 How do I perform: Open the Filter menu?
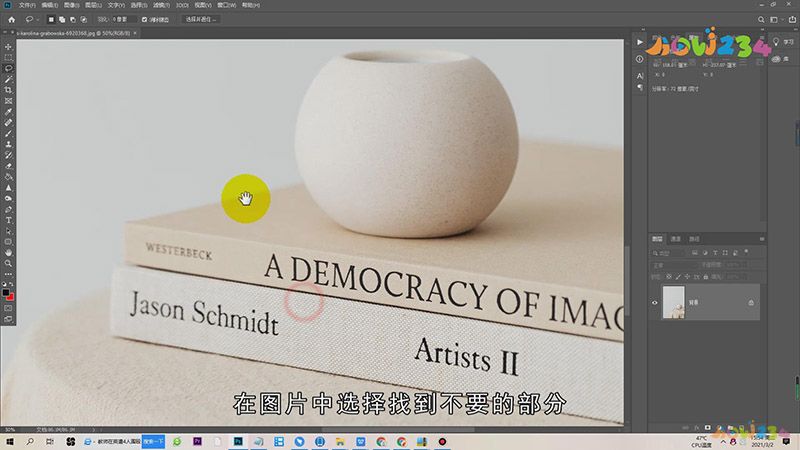tap(161, 5)
